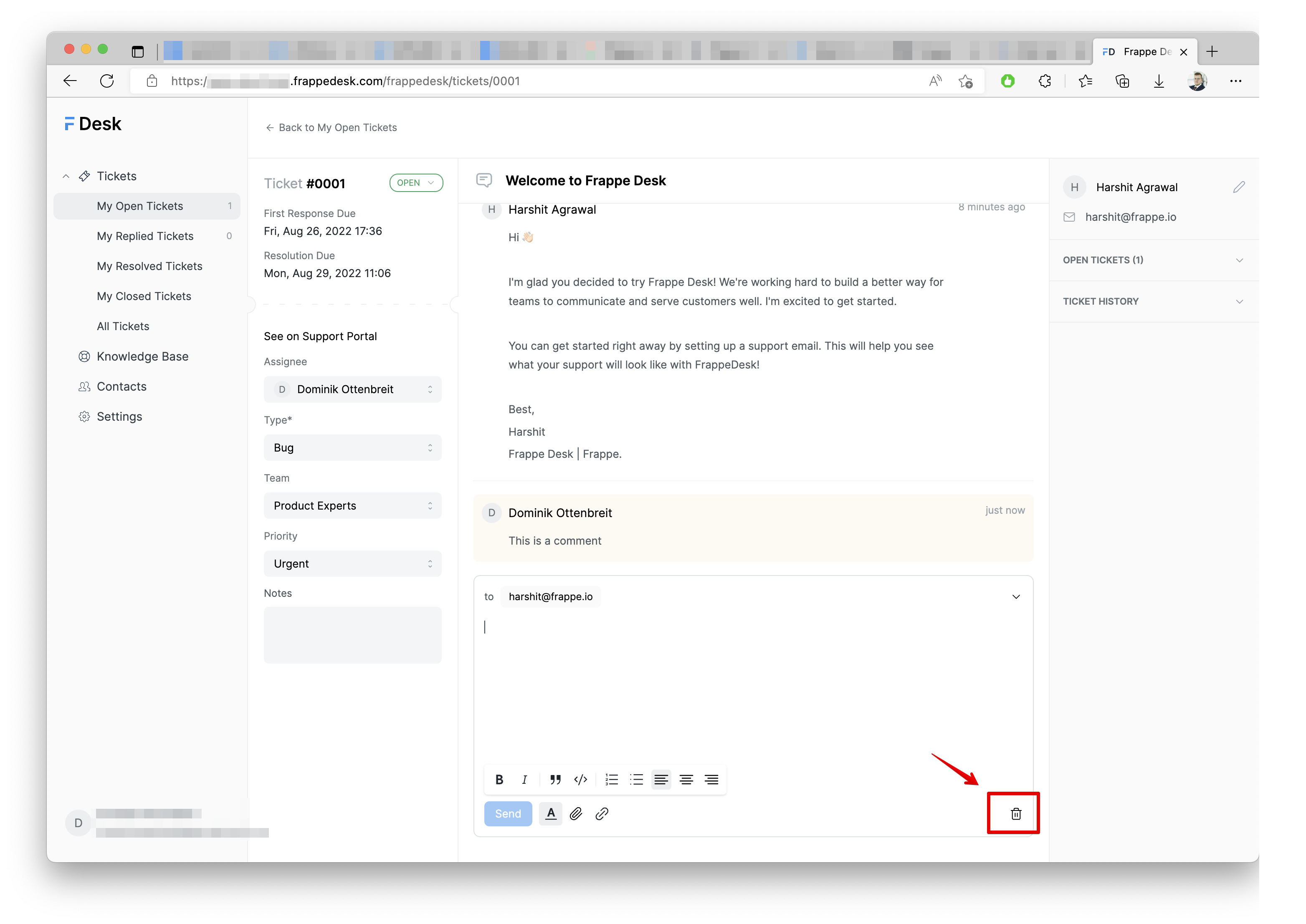Open the Contacts section
This screenshot has width=1306, height=924.
[121, 386]
